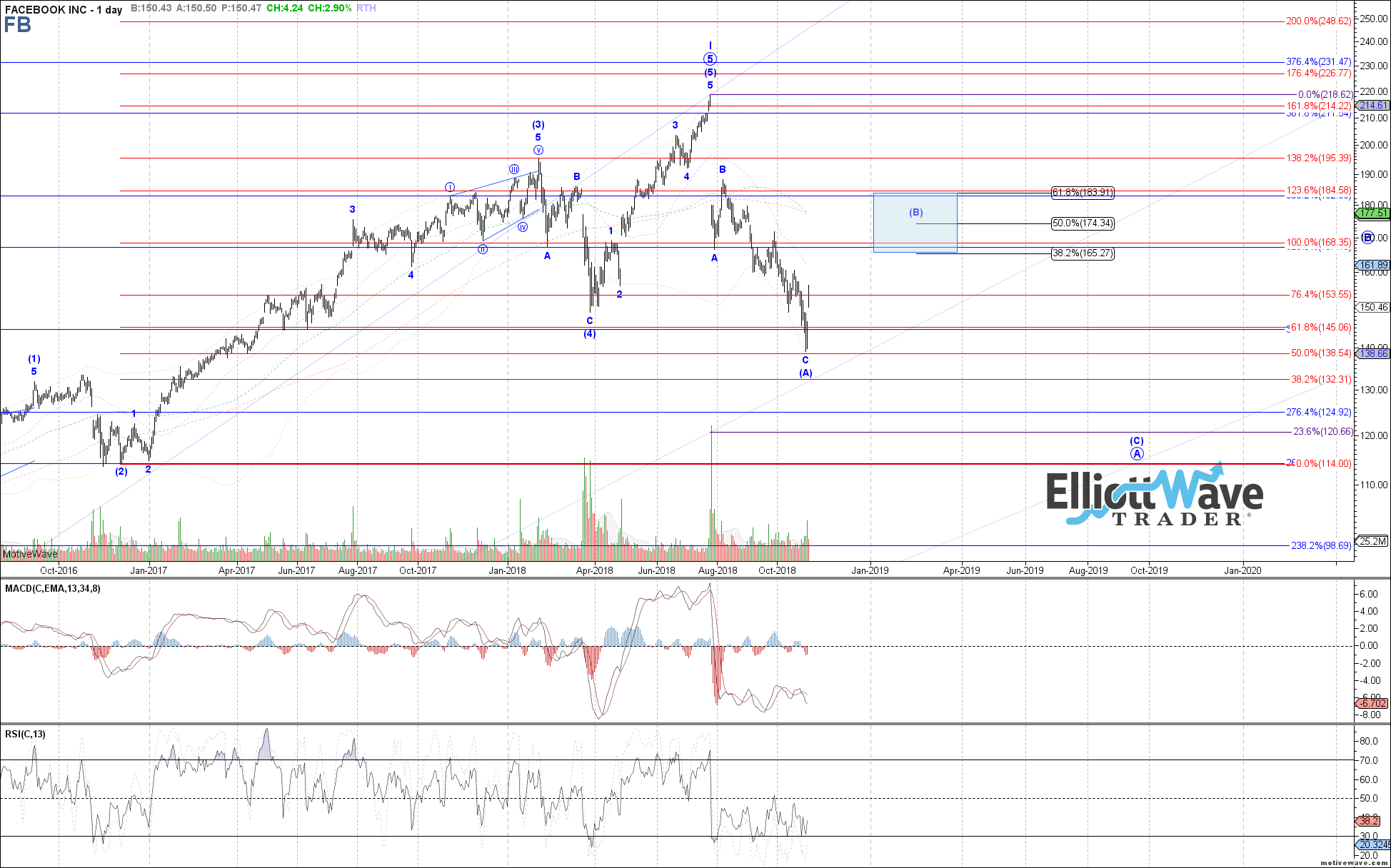This screenshot has width=1391, height=868.
Task: Select the 38.2%(132.31) Fibonacci label
Action: click(x=1320, y=380)
